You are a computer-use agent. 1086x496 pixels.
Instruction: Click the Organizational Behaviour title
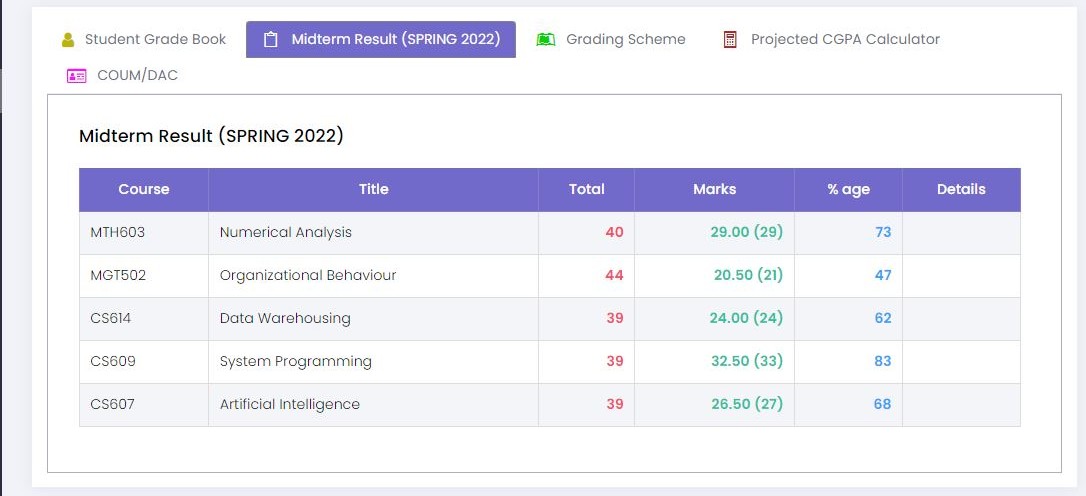click(x=308, y=276)
